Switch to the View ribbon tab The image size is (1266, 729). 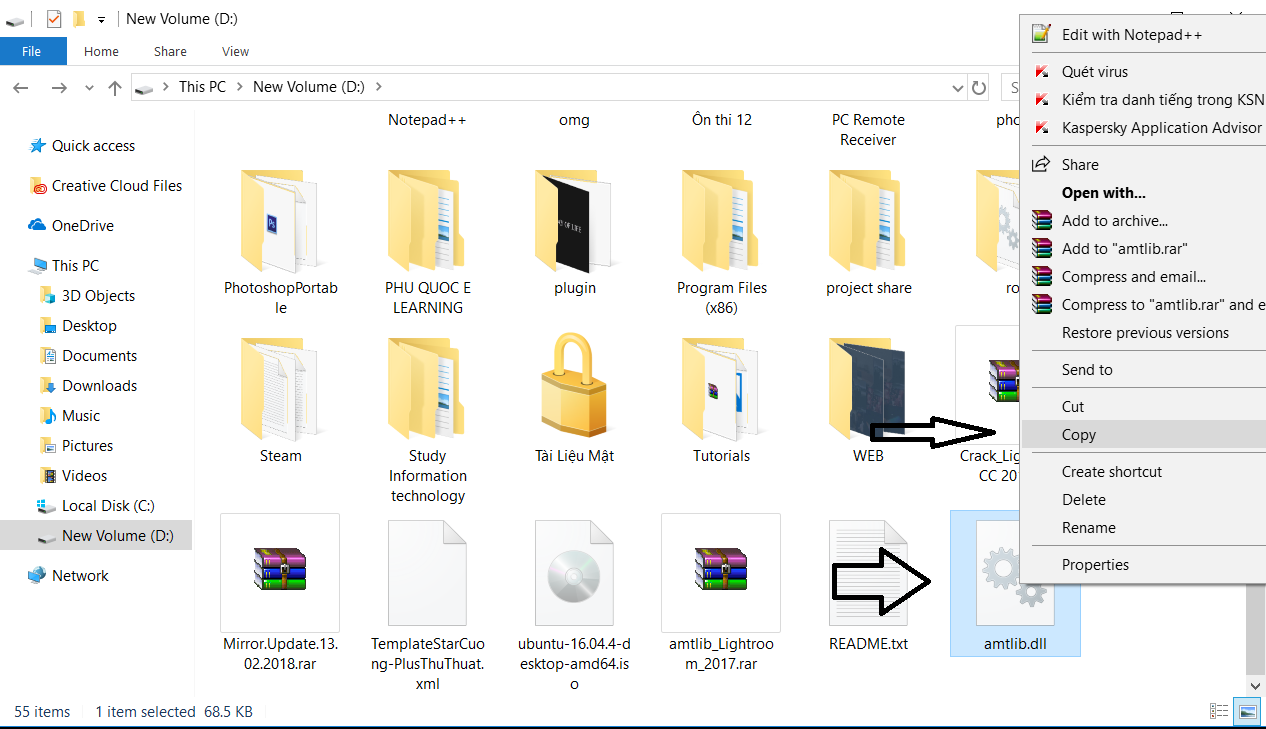pos(235,51)
